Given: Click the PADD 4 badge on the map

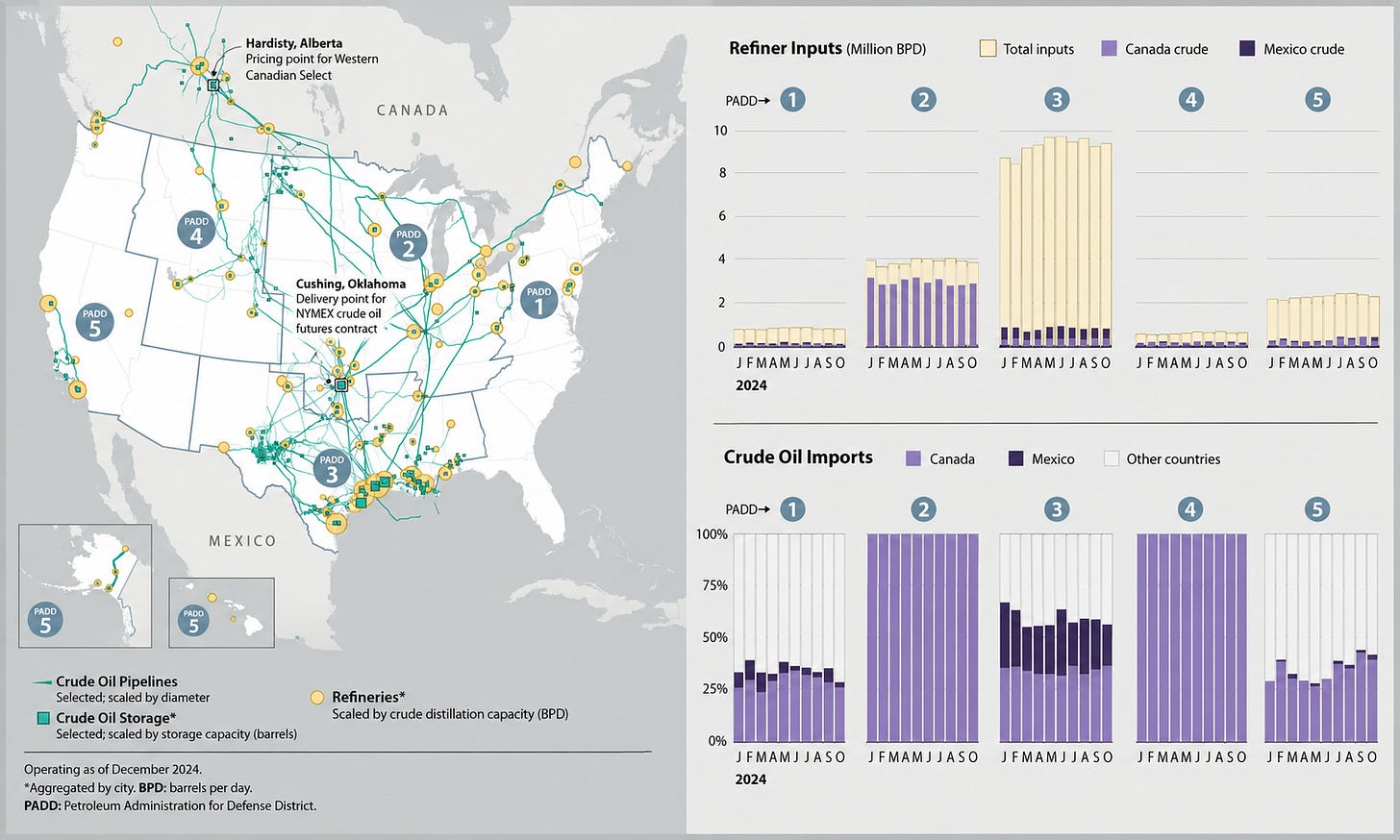Looking at the screenshot, I should [x=196, y=230].
